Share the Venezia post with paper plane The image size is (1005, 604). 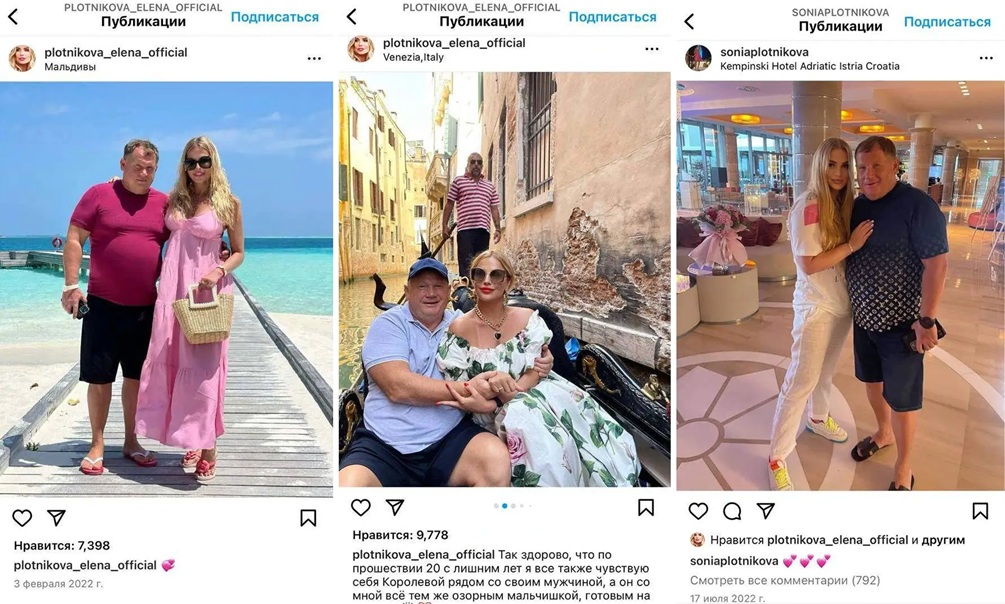(395, 507)
